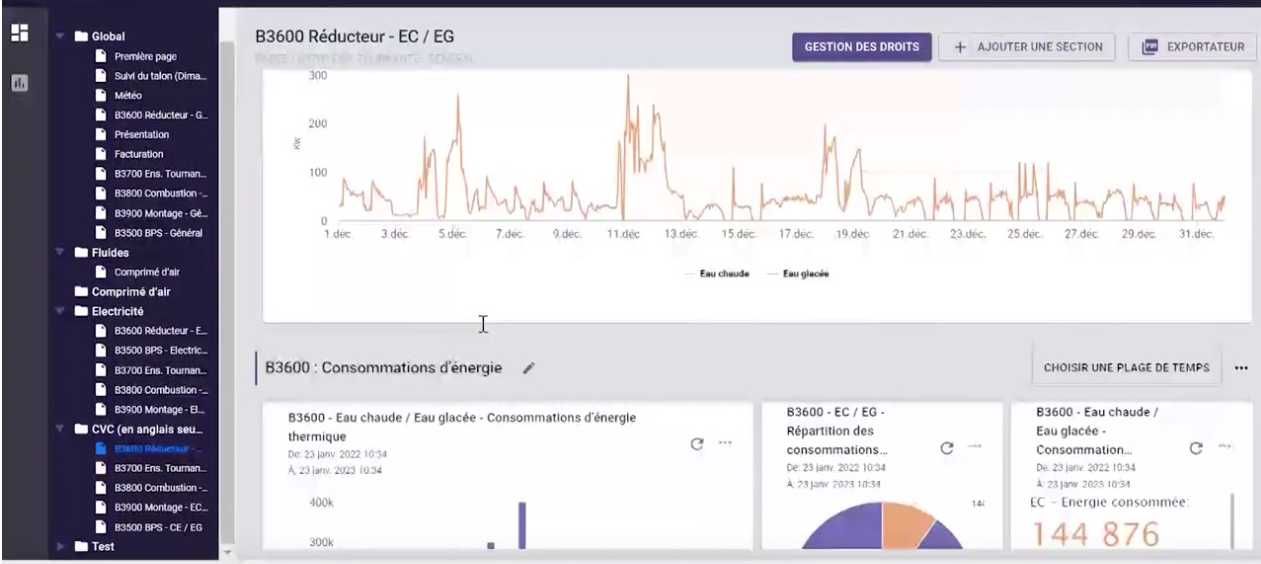1261x564 pixels.
Task: Open more options for the Consommations d'énergie section
Action: point(1241,368)
